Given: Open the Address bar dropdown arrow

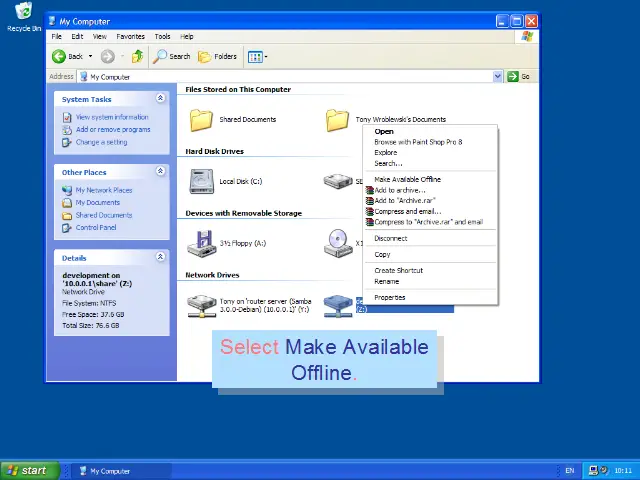Looking at the screenshot, I should point(498,77).
